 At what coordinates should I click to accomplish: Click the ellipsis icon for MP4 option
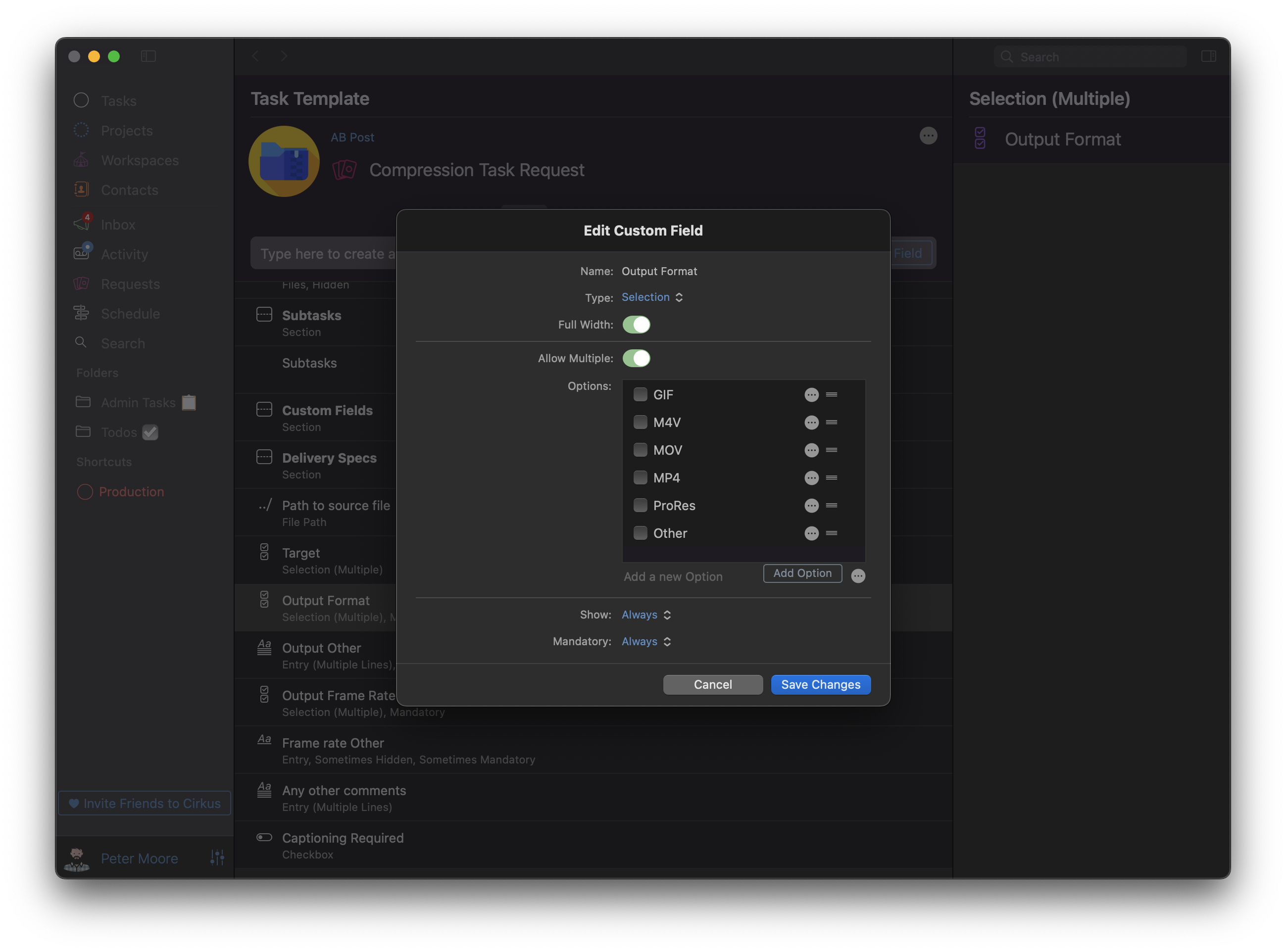[811, 477]
